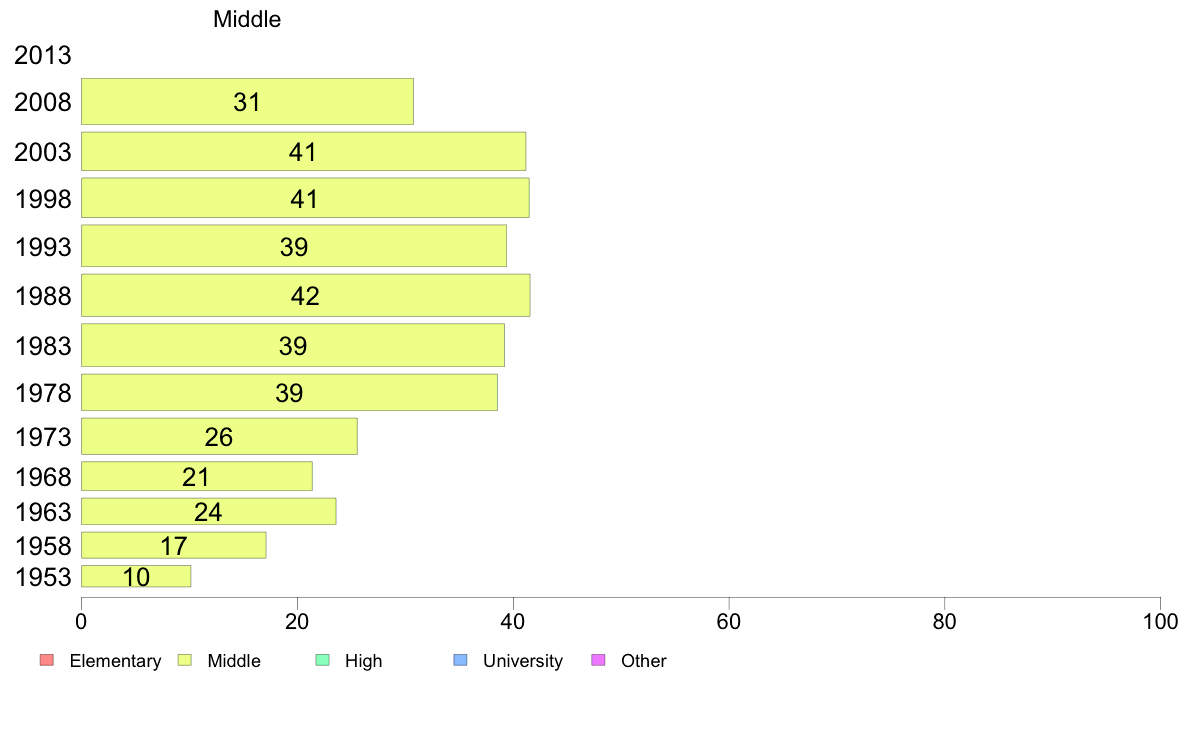Click the 1998 bar labeled 41

click(x=305, y=198)
